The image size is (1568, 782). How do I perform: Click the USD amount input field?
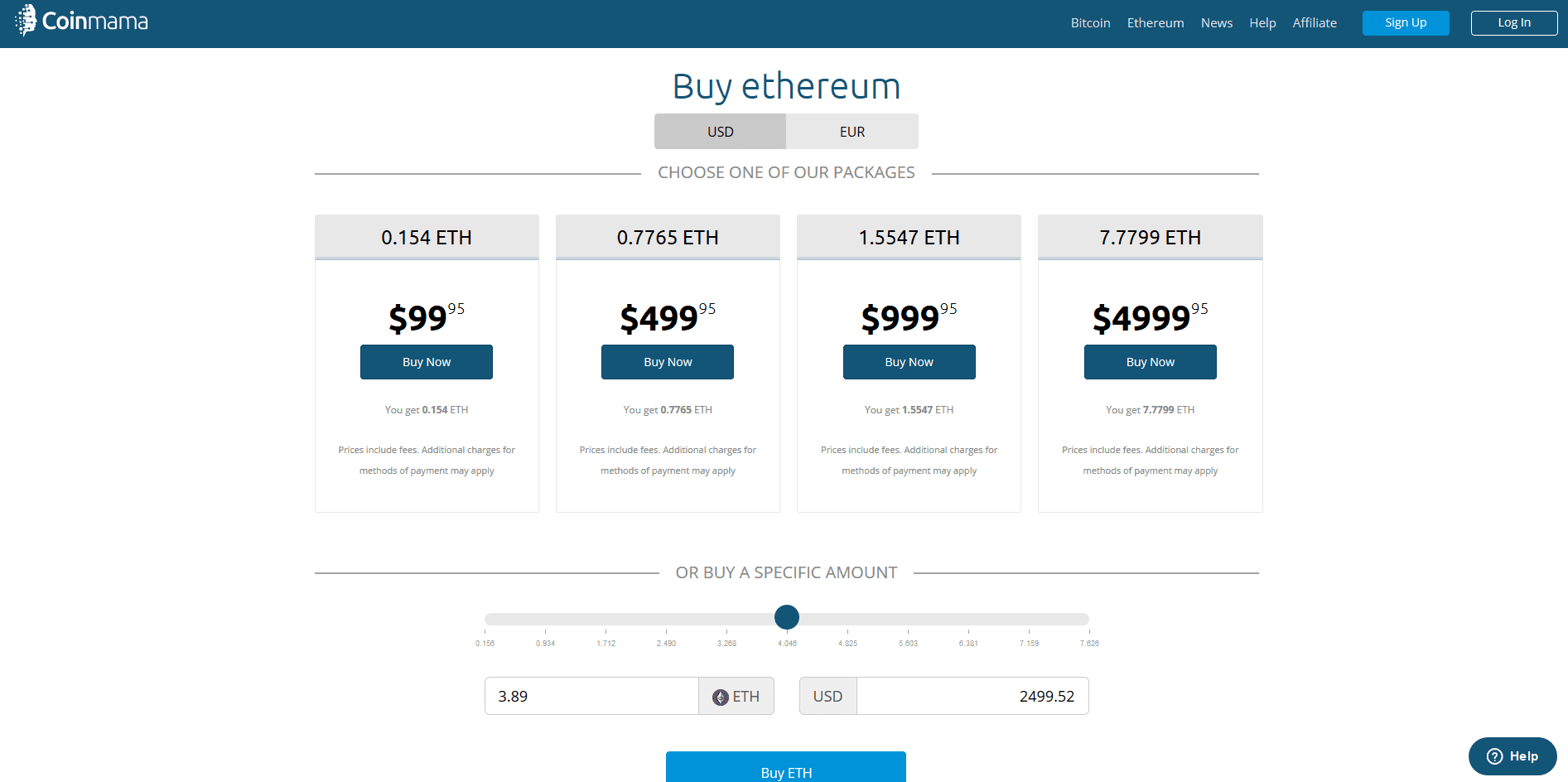click(x=972, y=696)
